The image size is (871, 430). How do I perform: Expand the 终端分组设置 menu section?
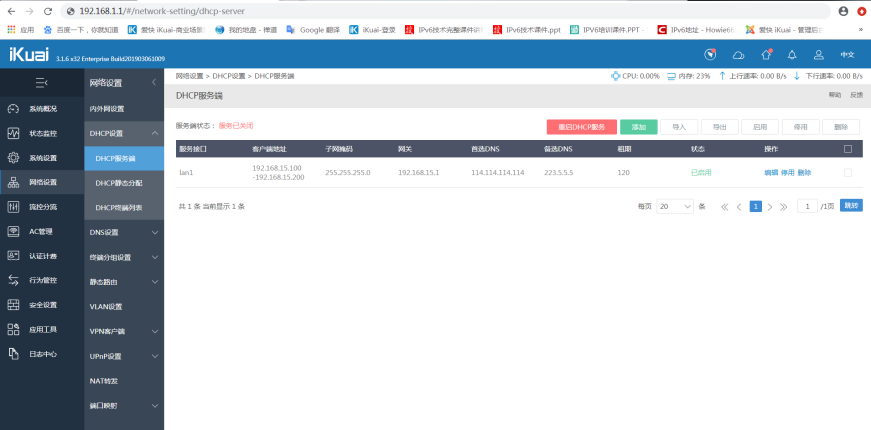(155, 257)
